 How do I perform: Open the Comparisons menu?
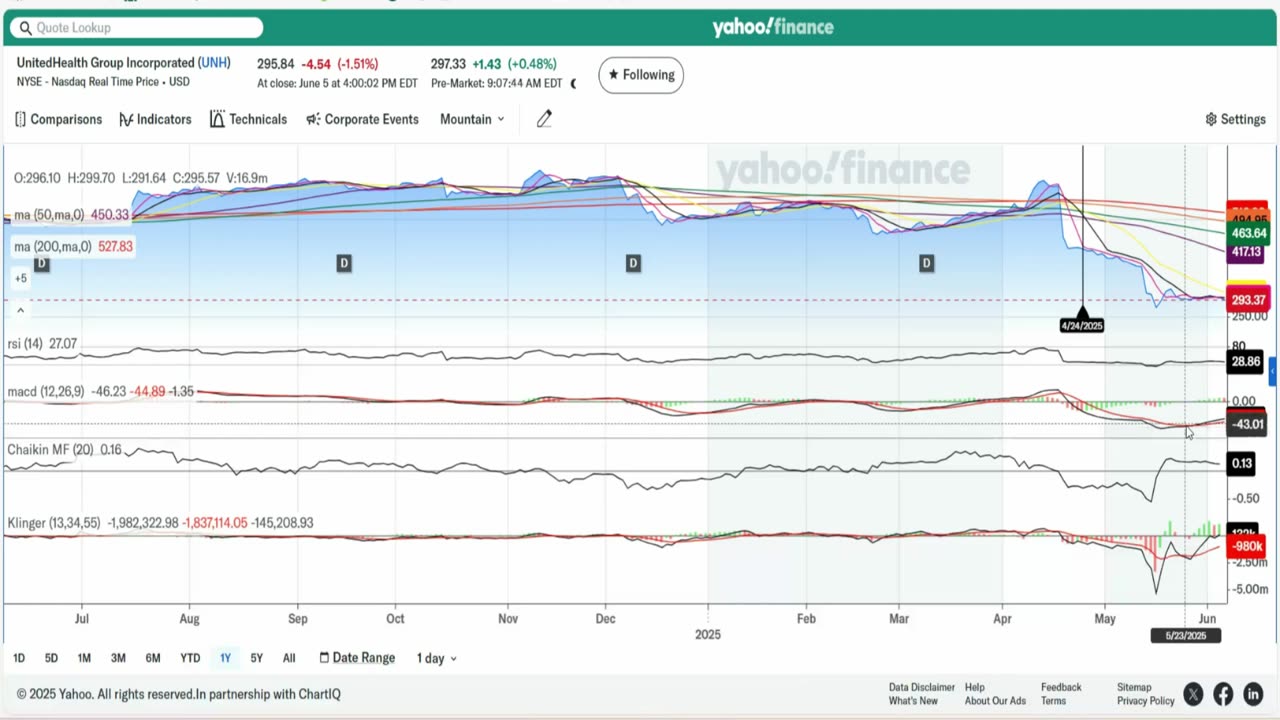tap(58, 119)
